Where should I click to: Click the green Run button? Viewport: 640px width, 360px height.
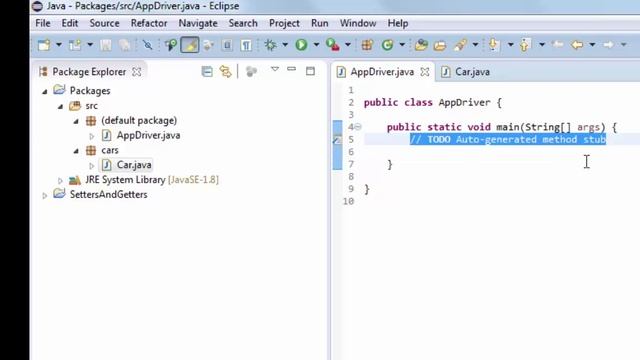click(301, 44)
